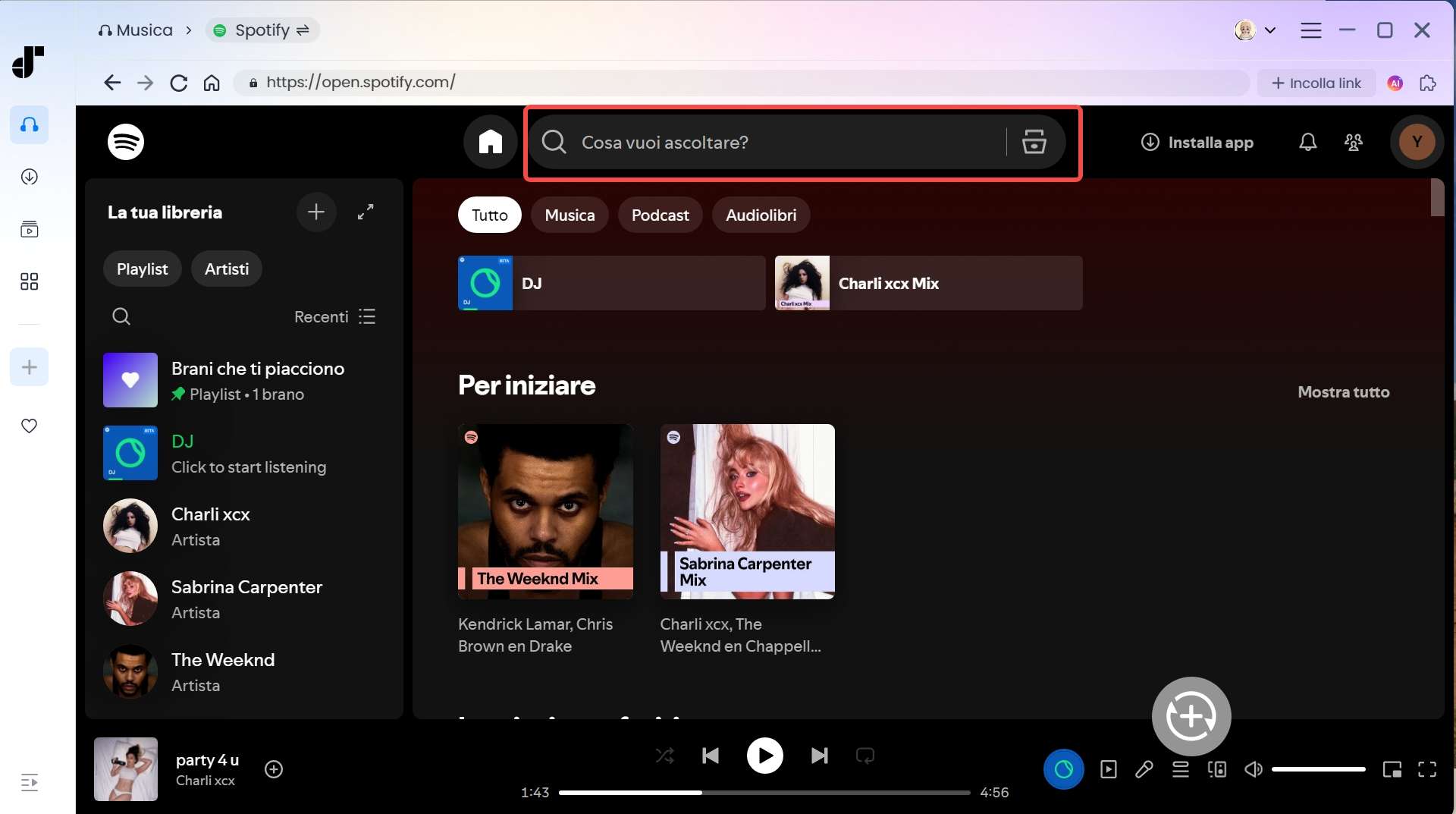Open notifications bell icon
This screenshot has width=1456, height=814.
[x=1307, y=142]
